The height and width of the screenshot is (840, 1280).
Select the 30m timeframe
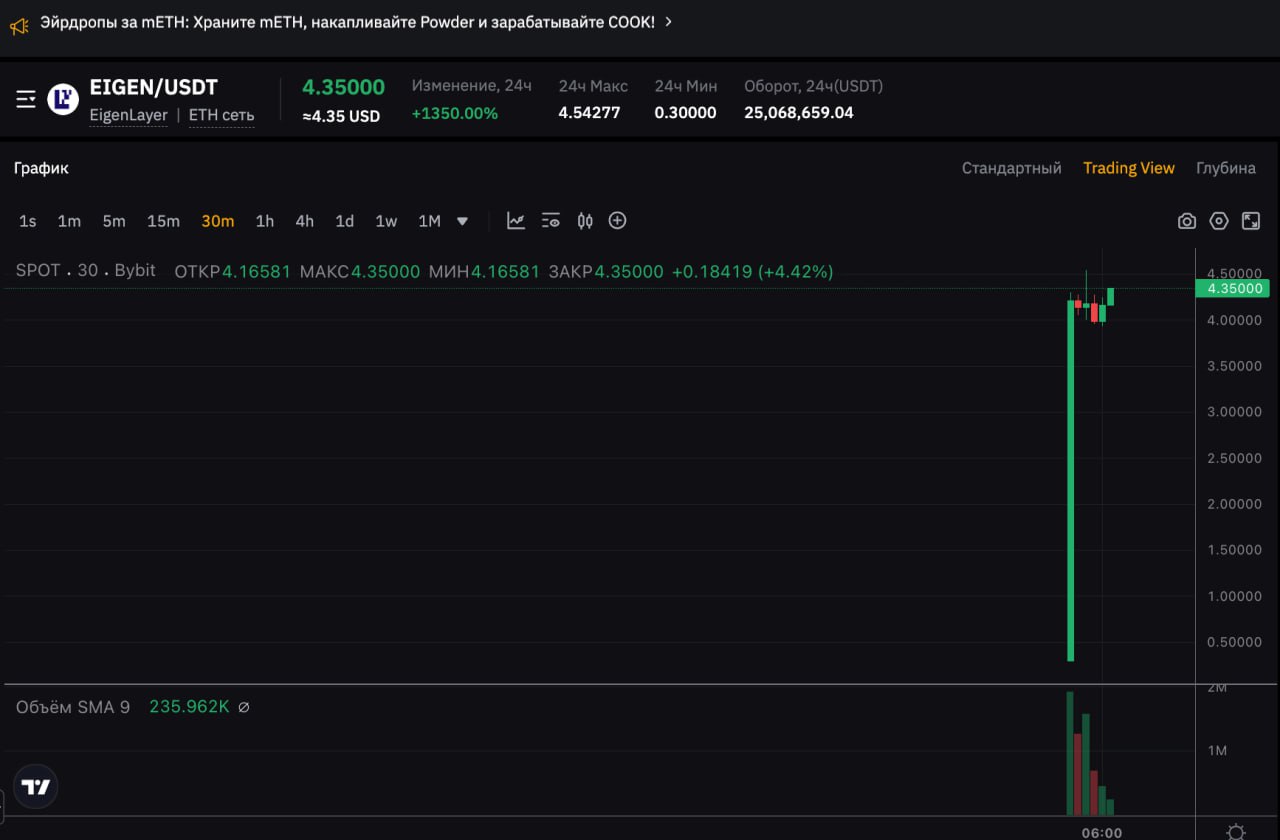coord(218,221)
